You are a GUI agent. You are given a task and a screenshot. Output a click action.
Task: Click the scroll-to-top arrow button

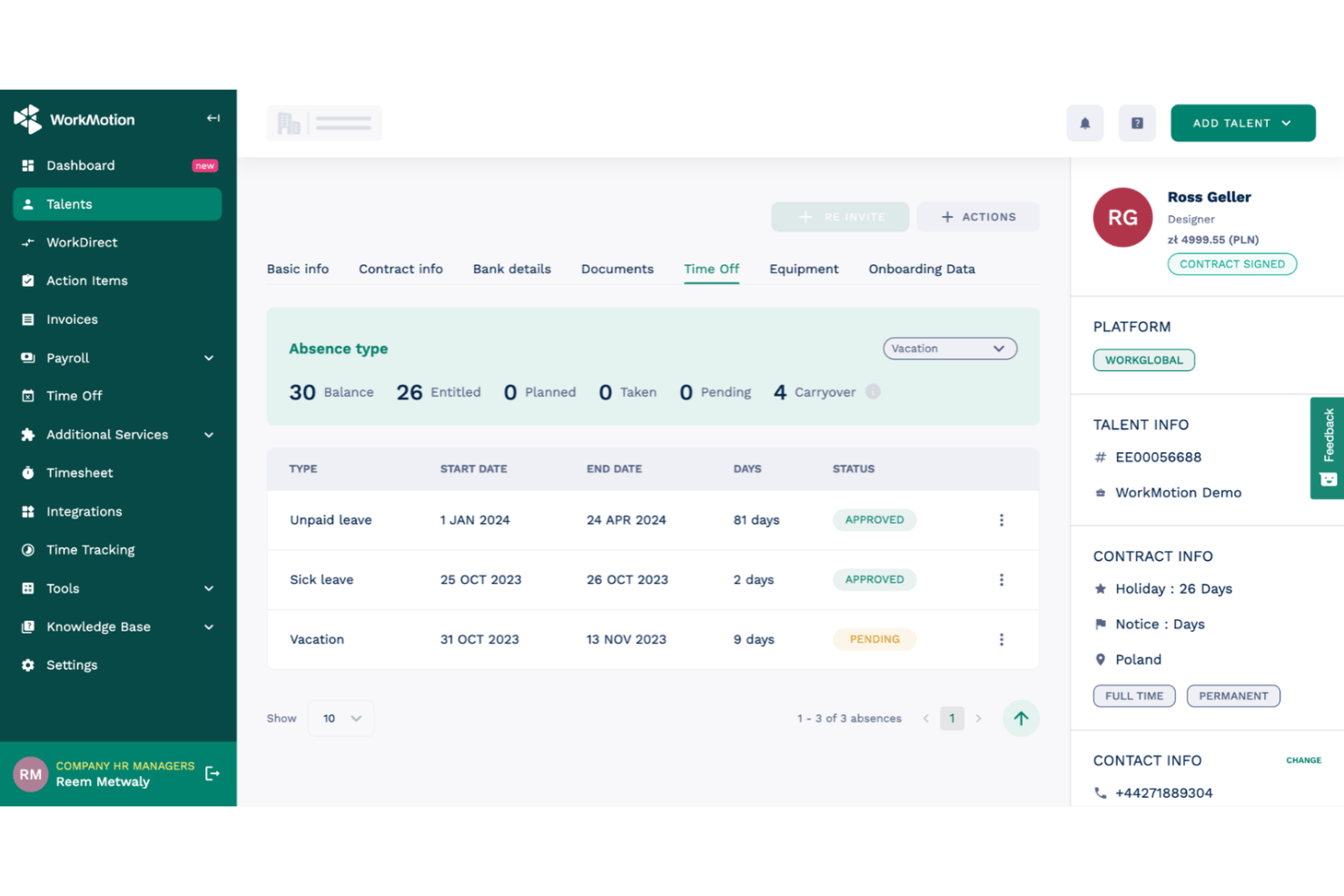click(1021, 718)
